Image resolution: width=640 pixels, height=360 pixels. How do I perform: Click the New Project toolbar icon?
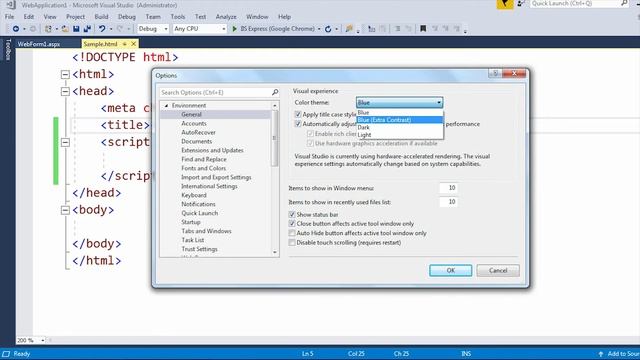click(48, 29)
